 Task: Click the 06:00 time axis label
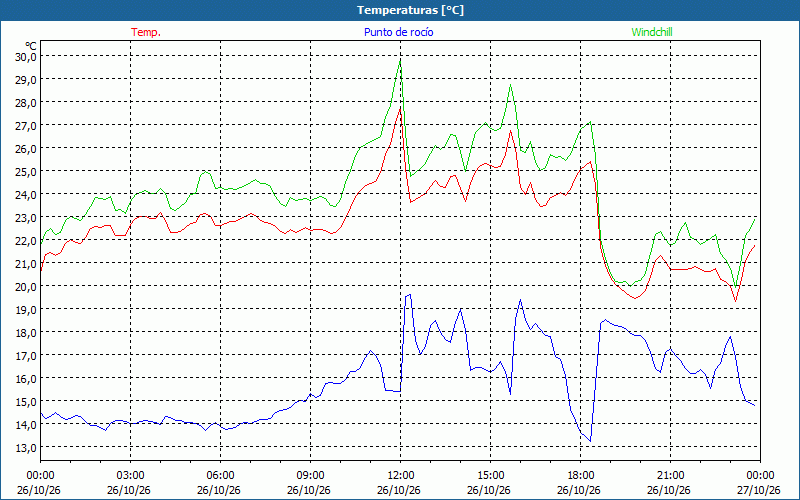(x=220, y=475)
